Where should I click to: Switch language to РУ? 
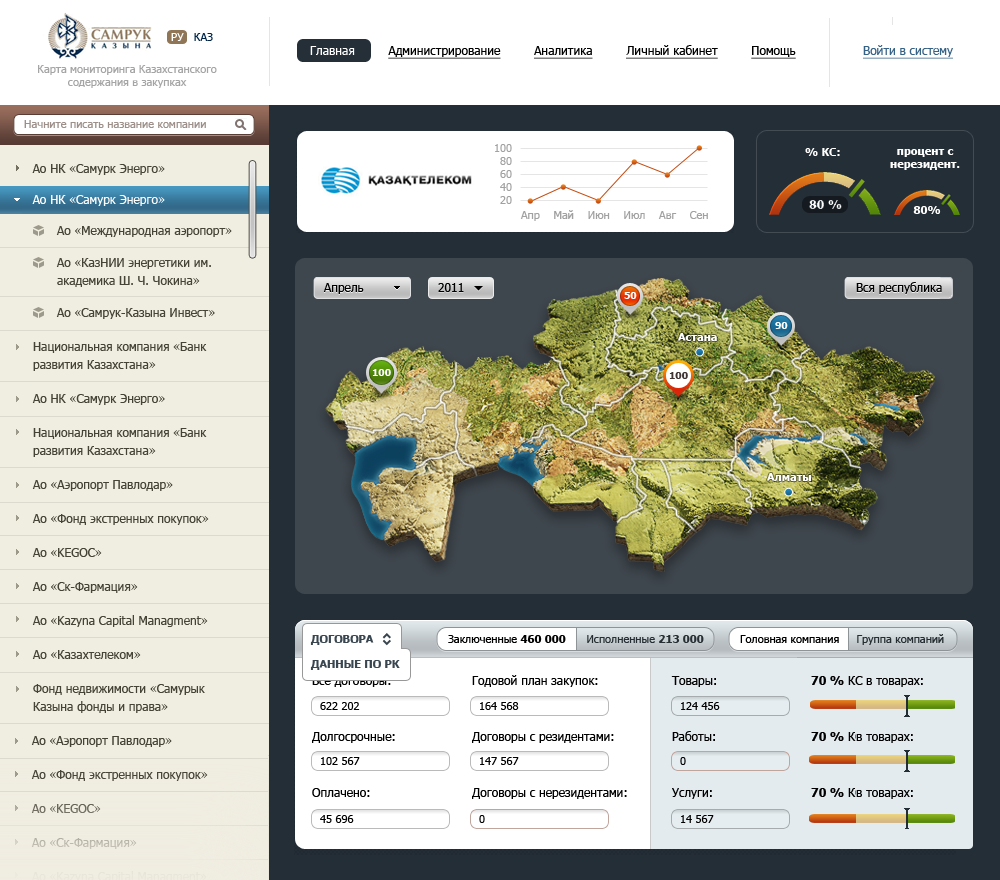[177, 37]
